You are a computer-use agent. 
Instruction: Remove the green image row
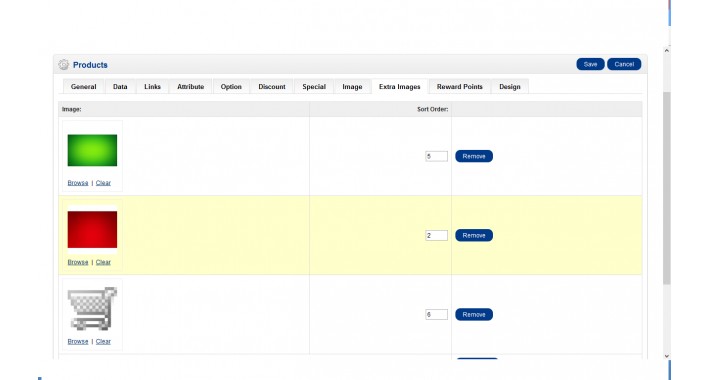click(x=474, y=156)
